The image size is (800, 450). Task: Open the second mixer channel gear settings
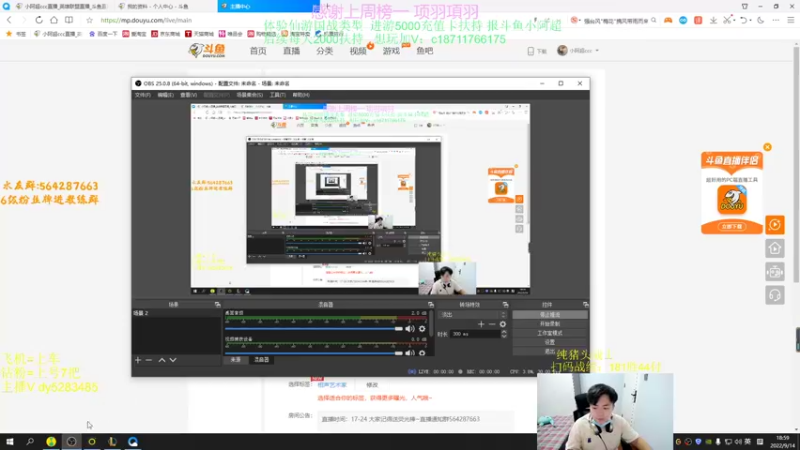pos(422,353)
